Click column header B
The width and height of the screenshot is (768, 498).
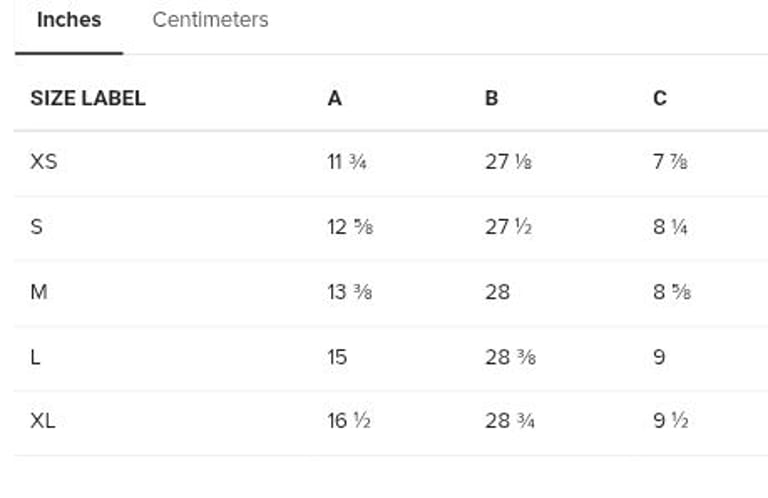coord(491,98)
